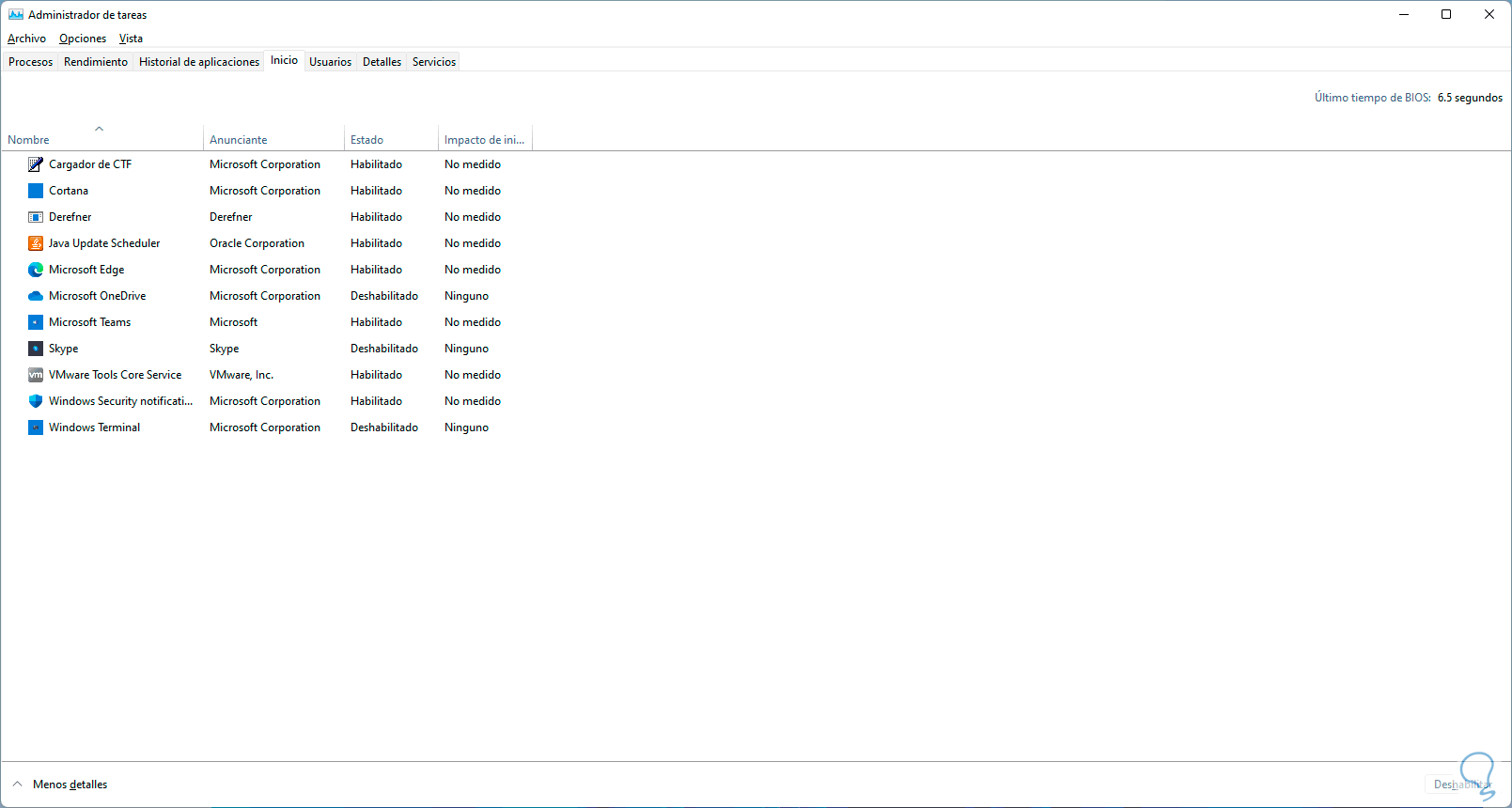This screenshot has height=808, width=1512.
Task: Select Java Update Scheduler entry
Action: 104,243
